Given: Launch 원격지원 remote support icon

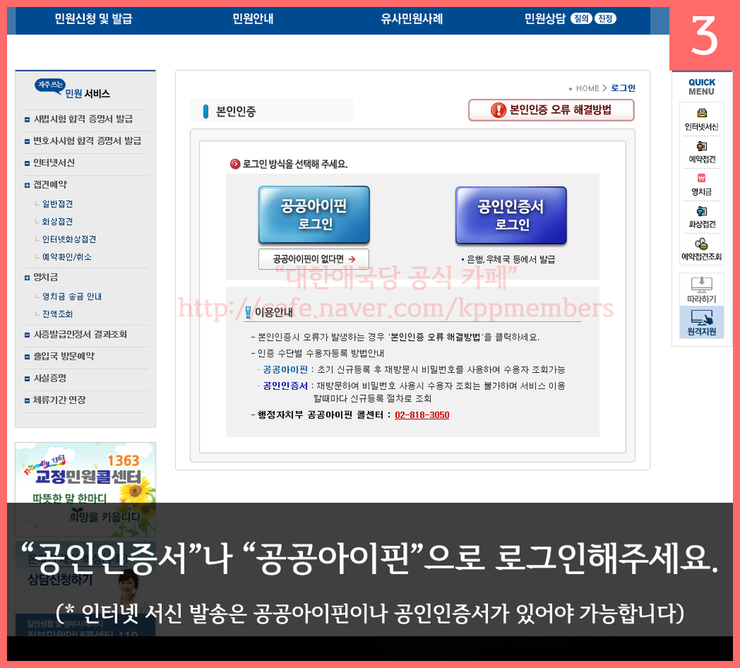Looking at the screenshot, I should (x=701, y=322).
